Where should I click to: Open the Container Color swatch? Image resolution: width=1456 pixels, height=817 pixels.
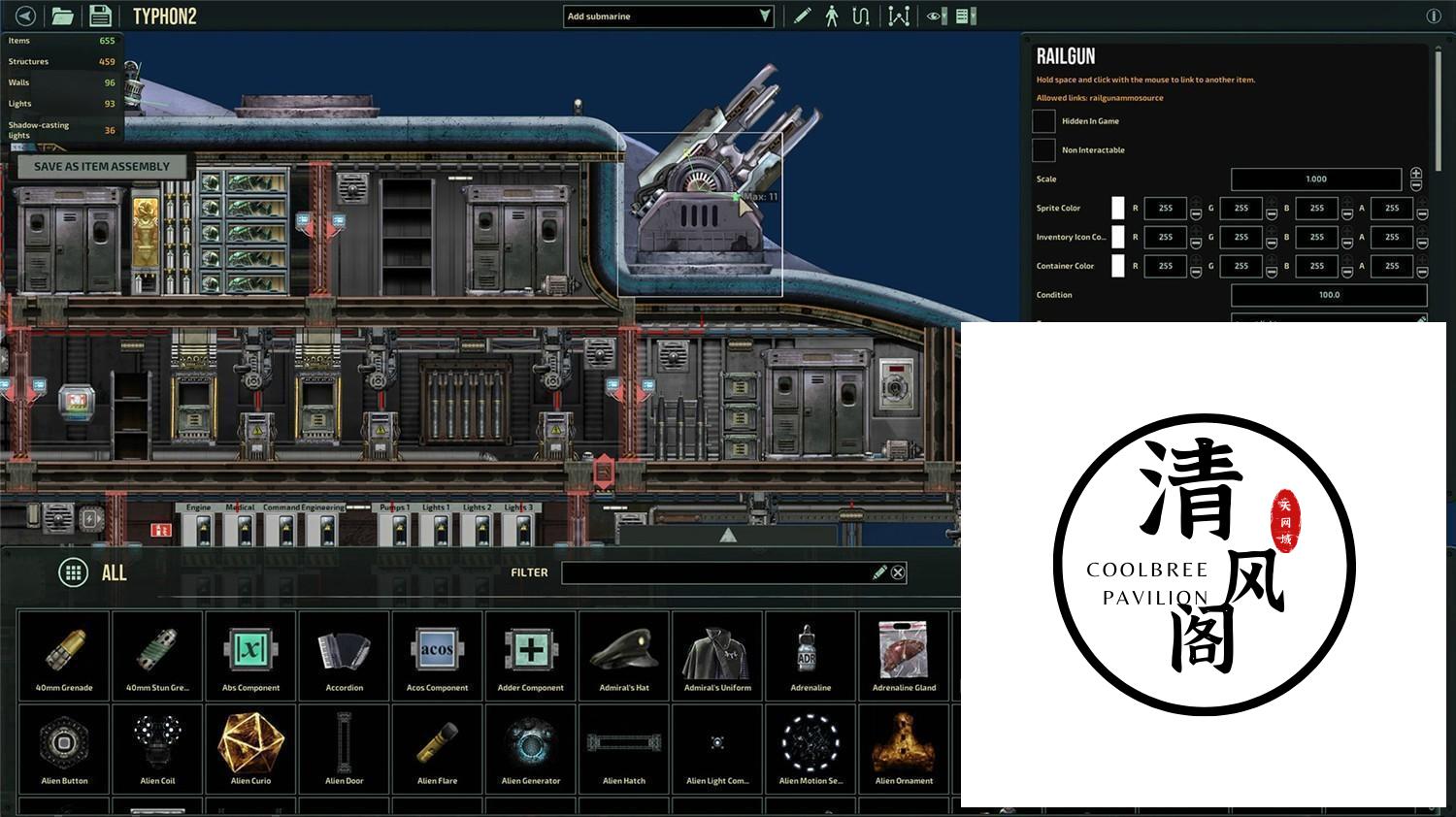[x=1117, y=266]
